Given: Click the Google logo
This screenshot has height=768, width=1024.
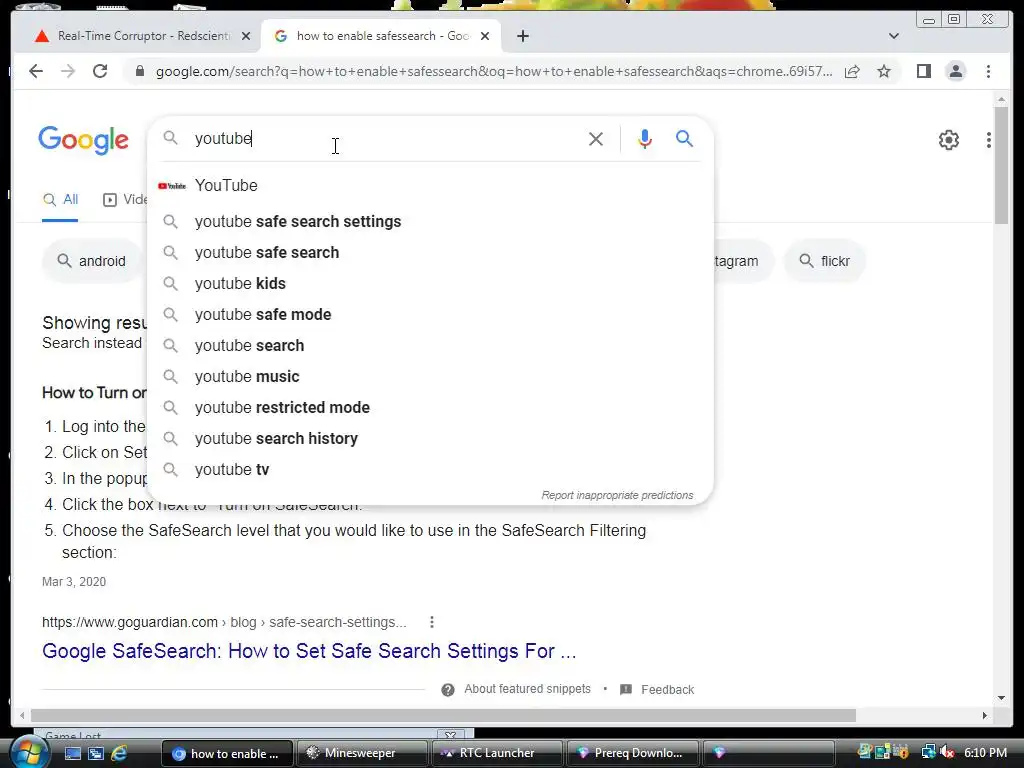Looking at the screenshot, I should pyautogui.click(x=84, y=140).
